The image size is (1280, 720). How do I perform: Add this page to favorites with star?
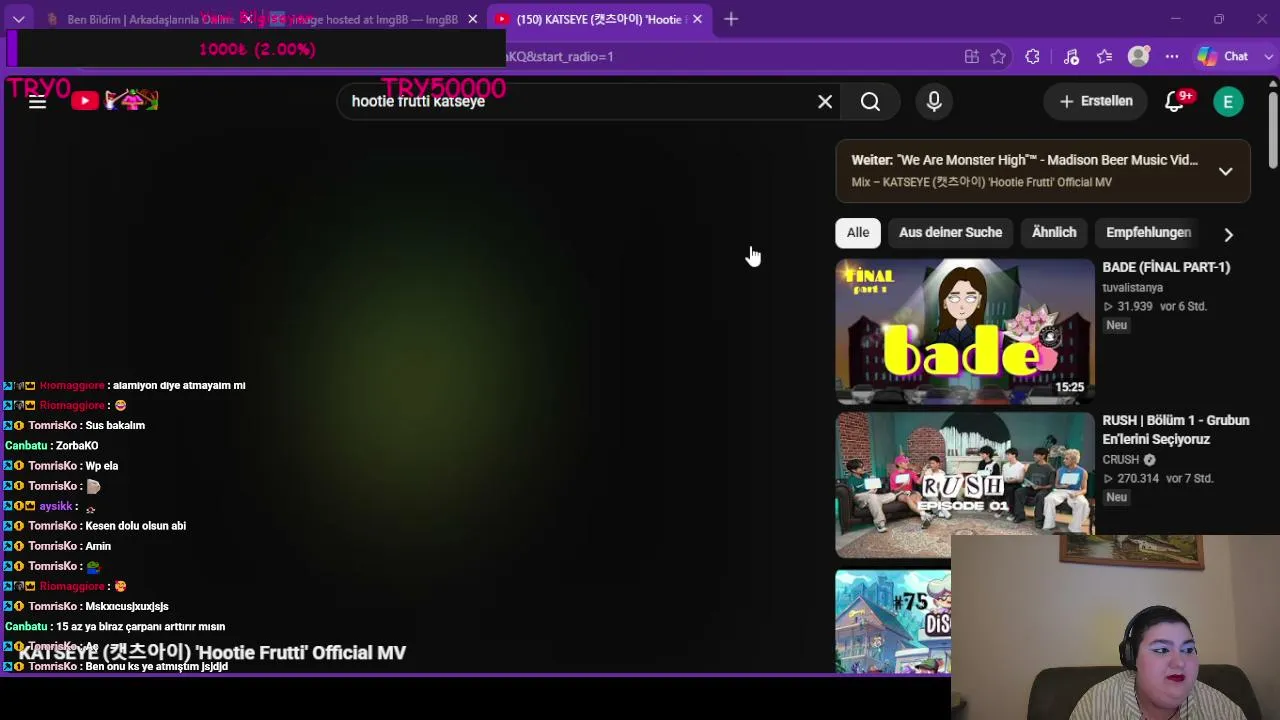coord(998,57)
